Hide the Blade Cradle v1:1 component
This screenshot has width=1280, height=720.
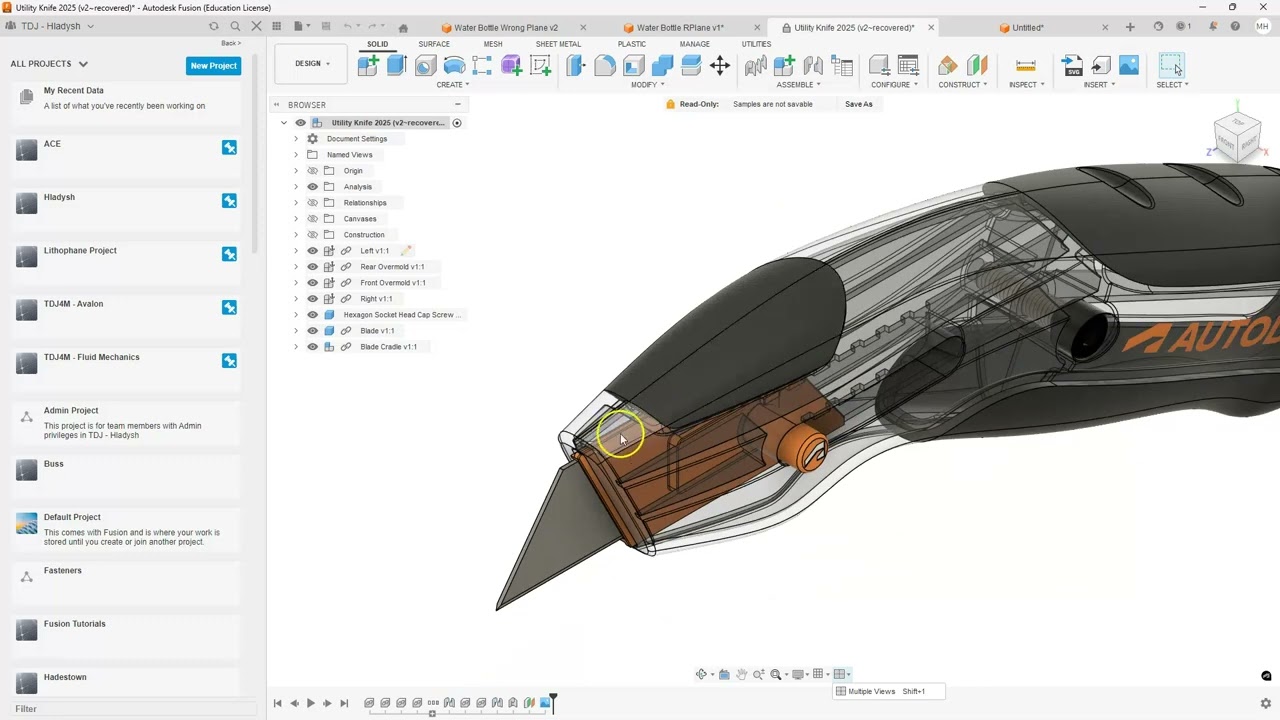[312, 347]
